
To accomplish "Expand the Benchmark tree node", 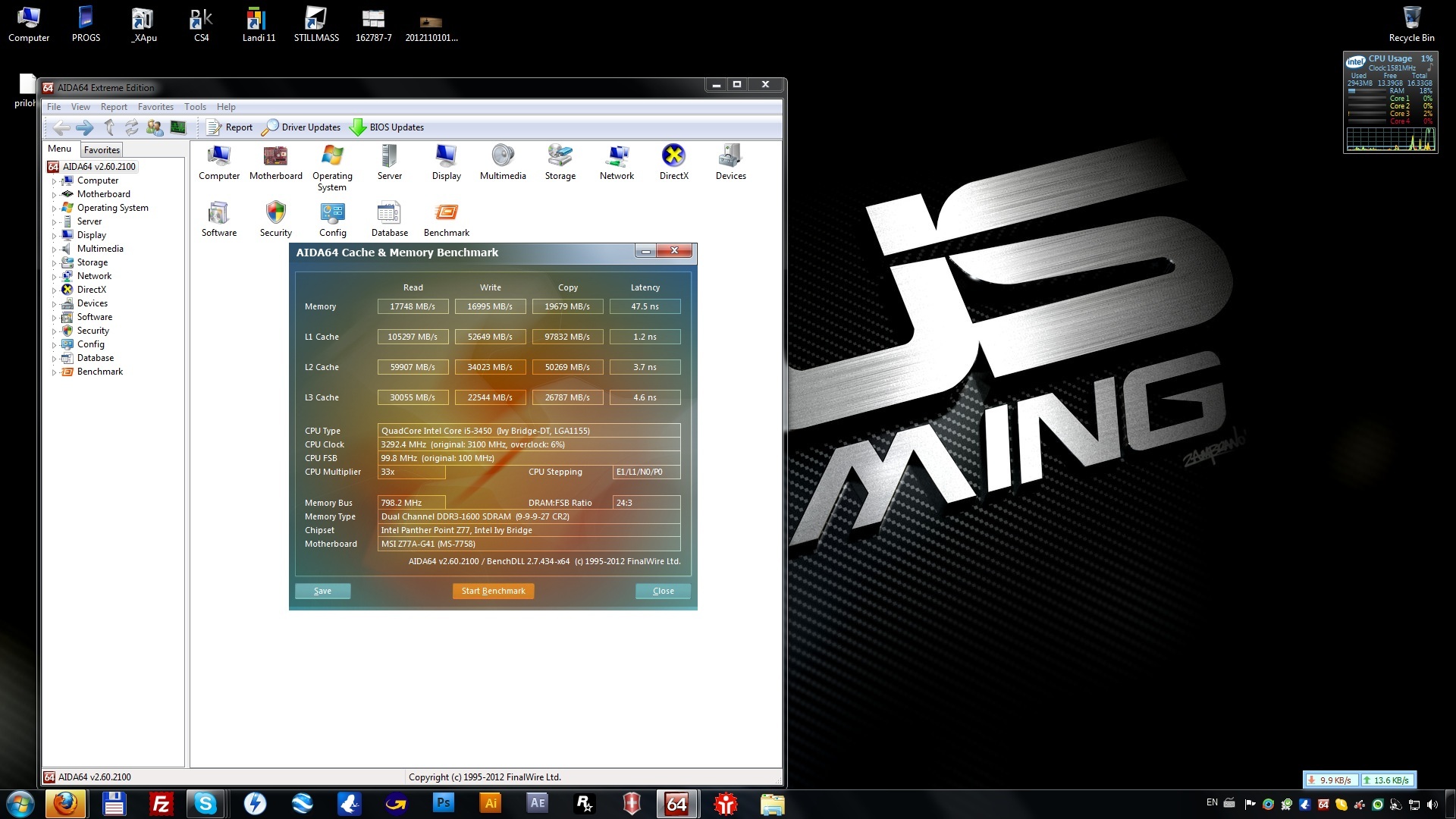I will pyautogui.click(x=54, y=372).
